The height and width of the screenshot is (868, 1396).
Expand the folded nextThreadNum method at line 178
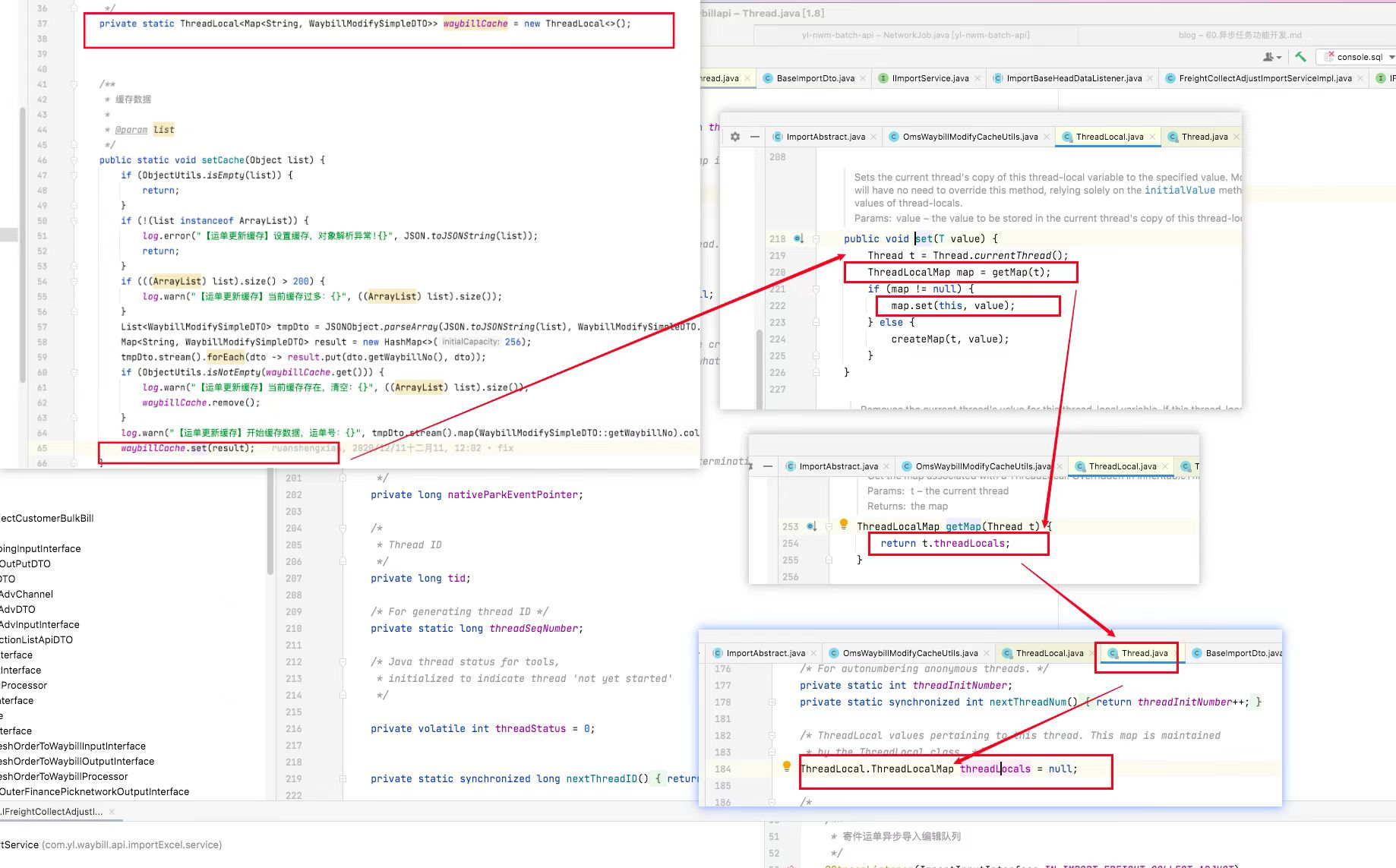point(772,702)
